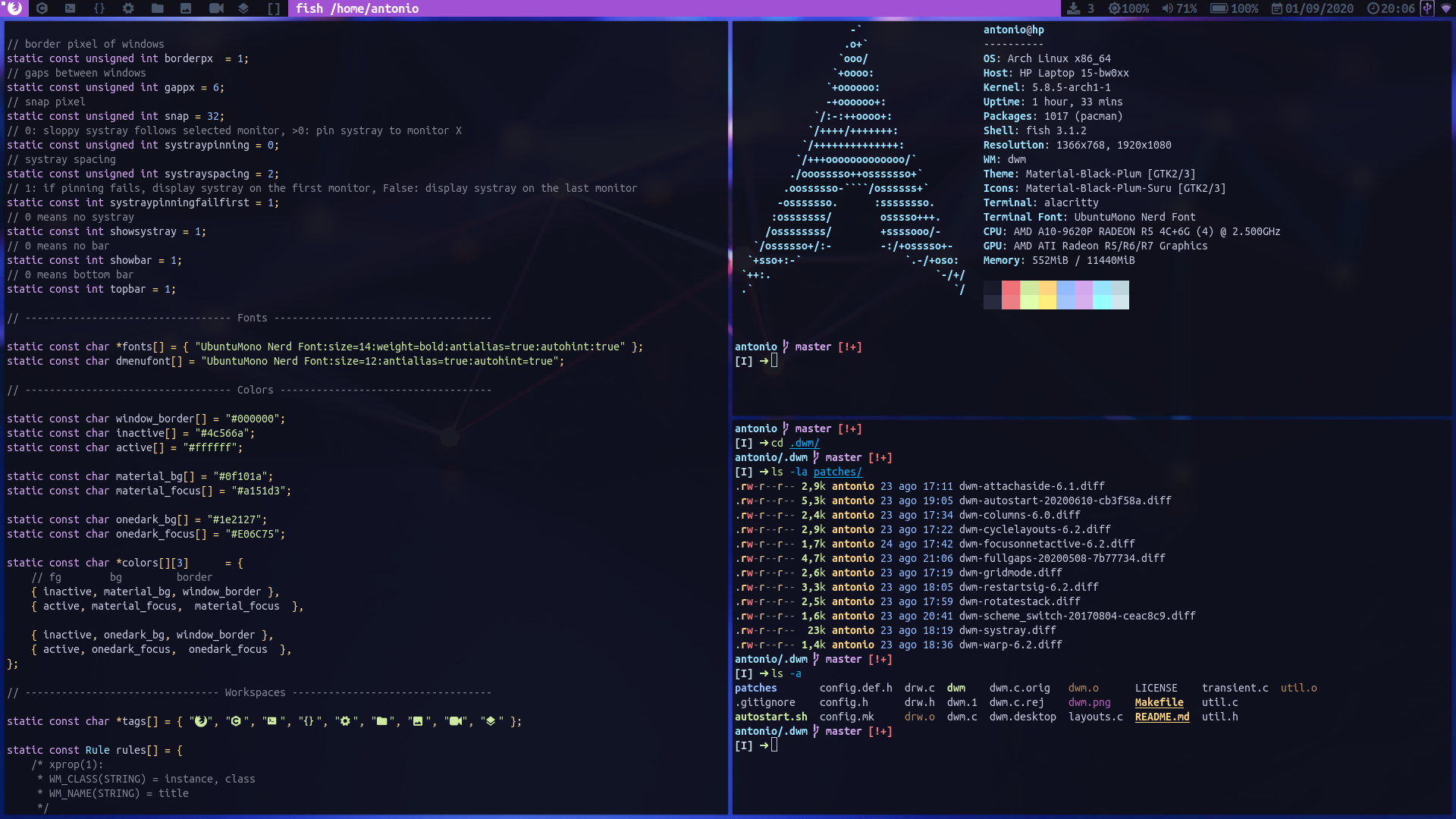Click the brightness 100% indicator

(x=1128, y=8)
